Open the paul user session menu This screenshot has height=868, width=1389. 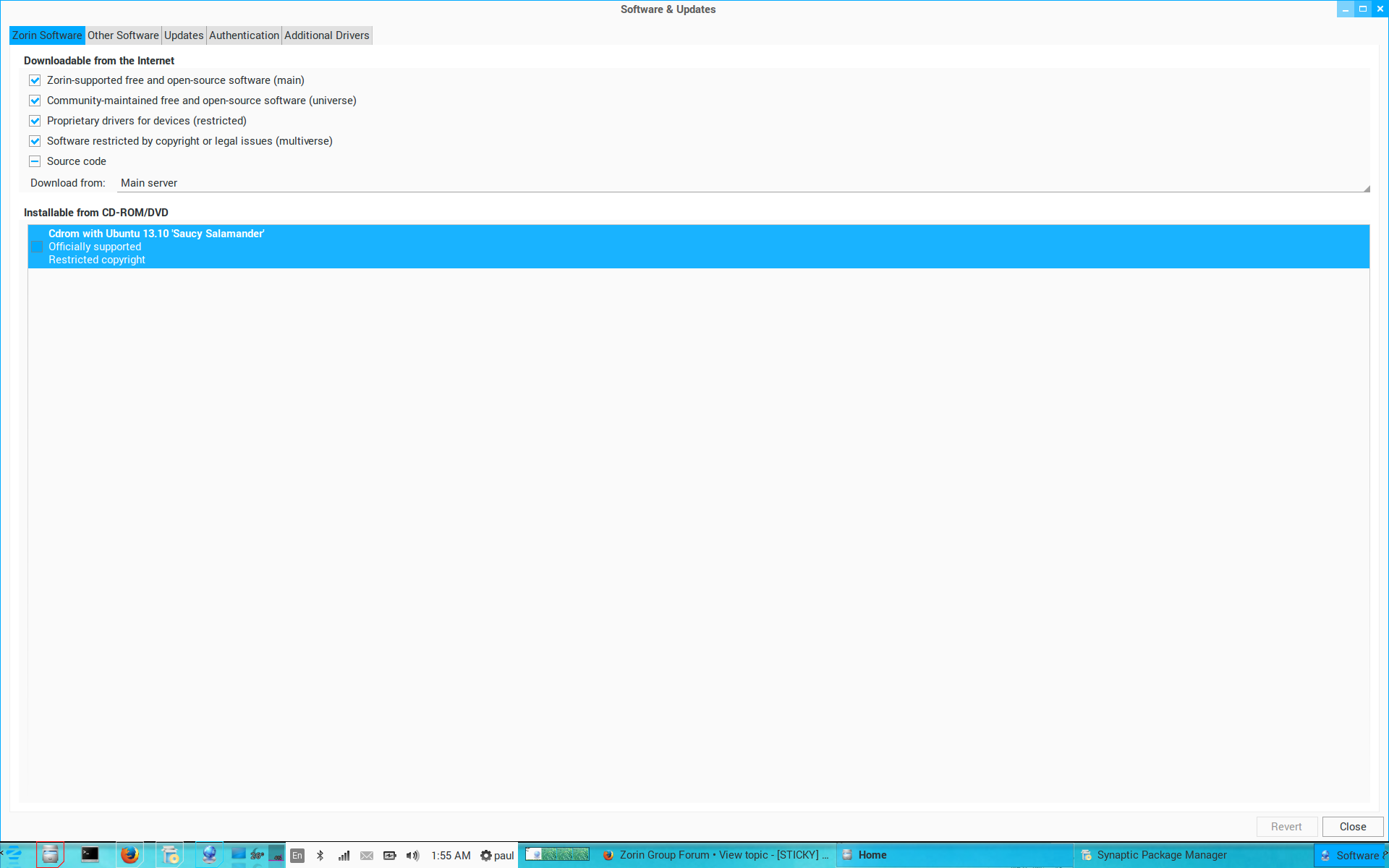click(x=497, y=856)
